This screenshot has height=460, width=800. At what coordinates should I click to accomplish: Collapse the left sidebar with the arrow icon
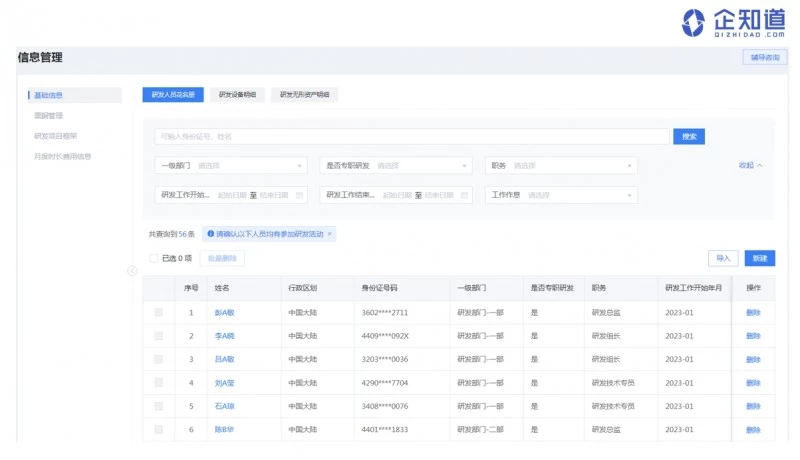(132, 271)
